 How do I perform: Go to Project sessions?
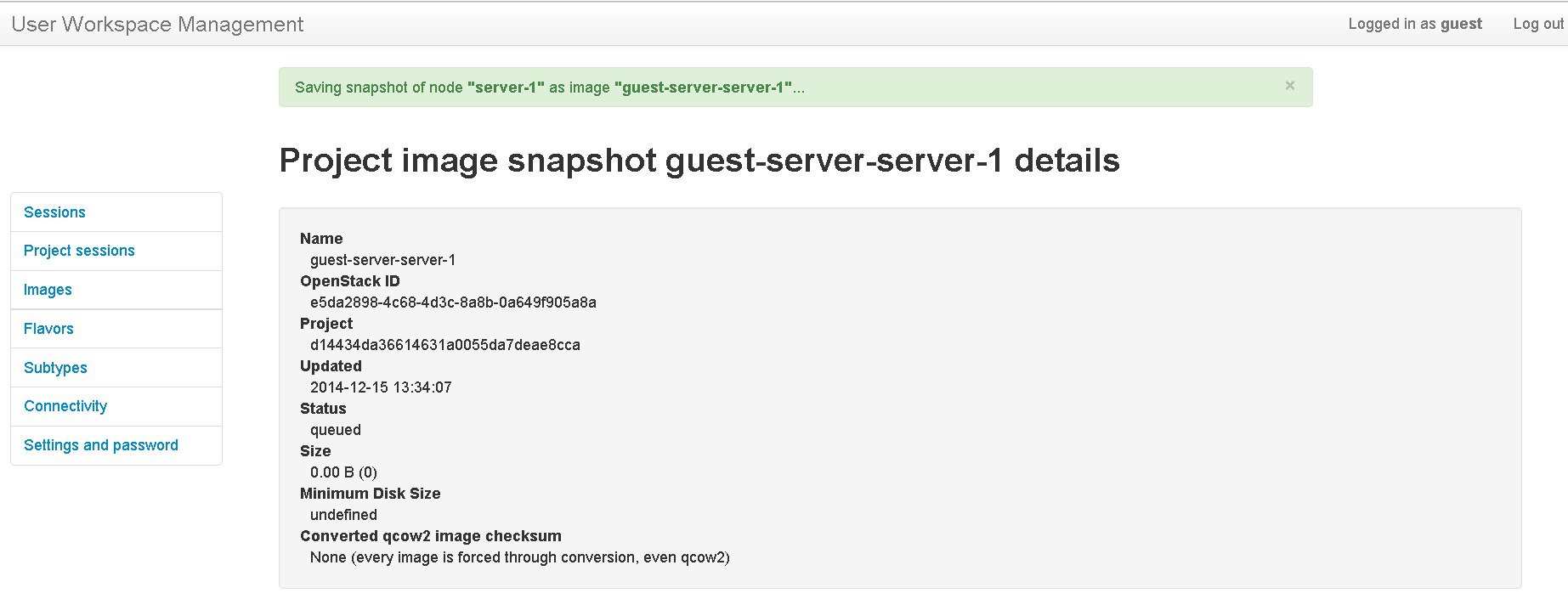point(79,251)
